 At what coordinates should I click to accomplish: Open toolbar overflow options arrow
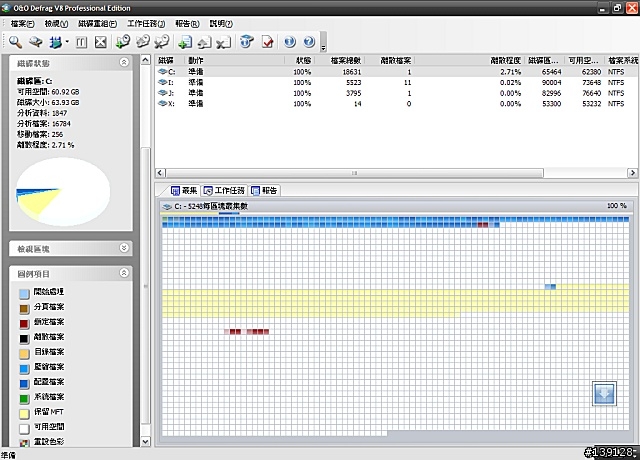coord(323,48)
